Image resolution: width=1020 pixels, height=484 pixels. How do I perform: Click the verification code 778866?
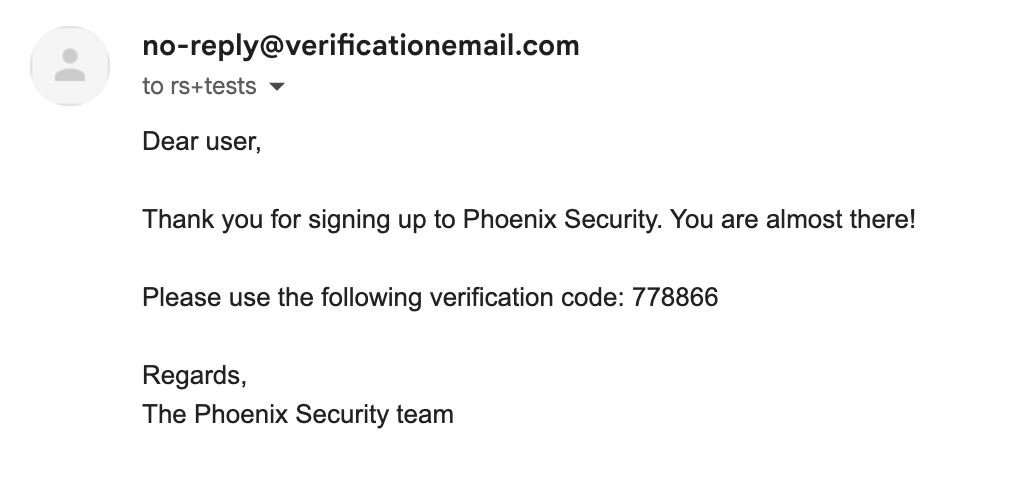point(675,298)
